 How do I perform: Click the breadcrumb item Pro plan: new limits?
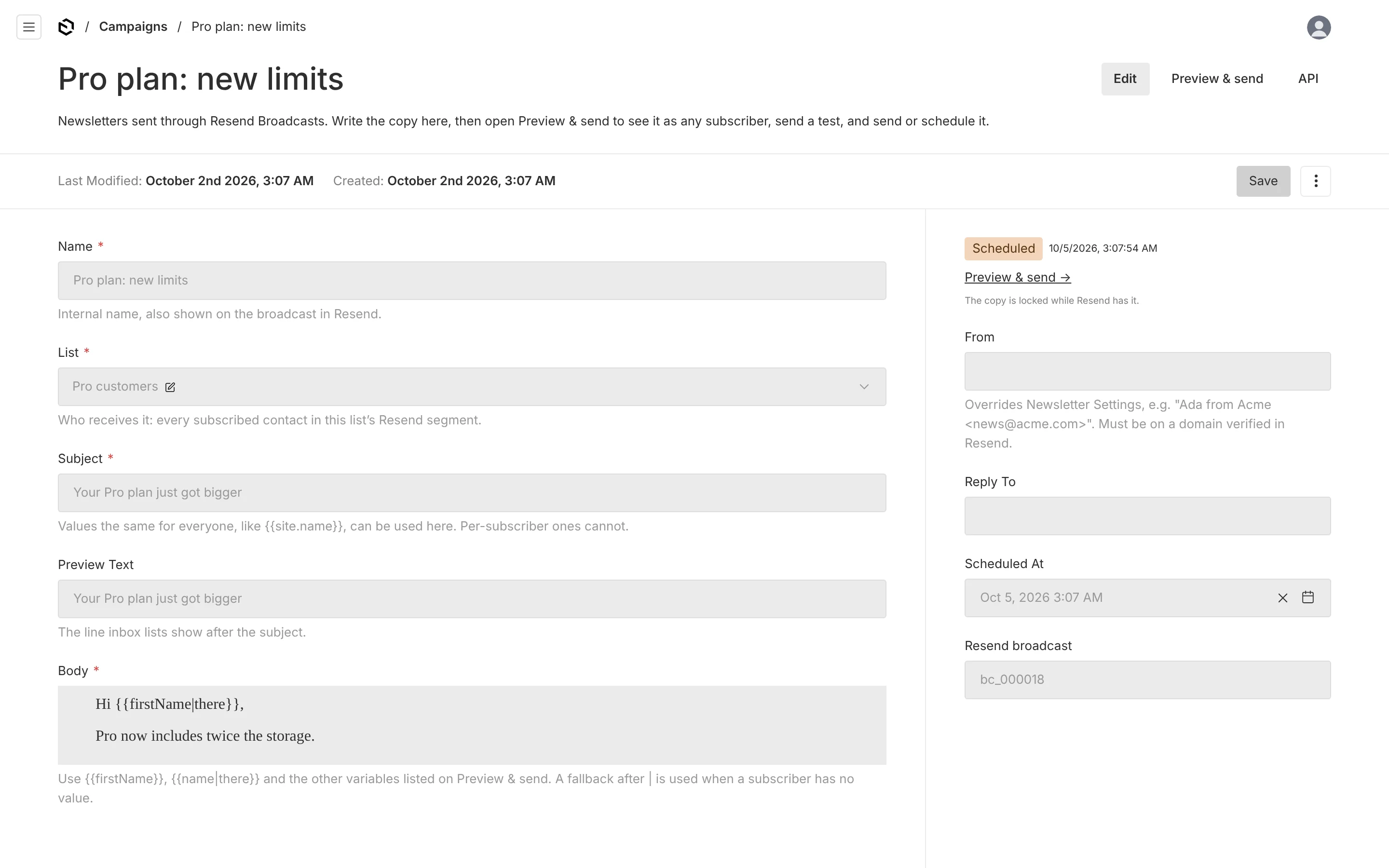click(x=248, y=27)
